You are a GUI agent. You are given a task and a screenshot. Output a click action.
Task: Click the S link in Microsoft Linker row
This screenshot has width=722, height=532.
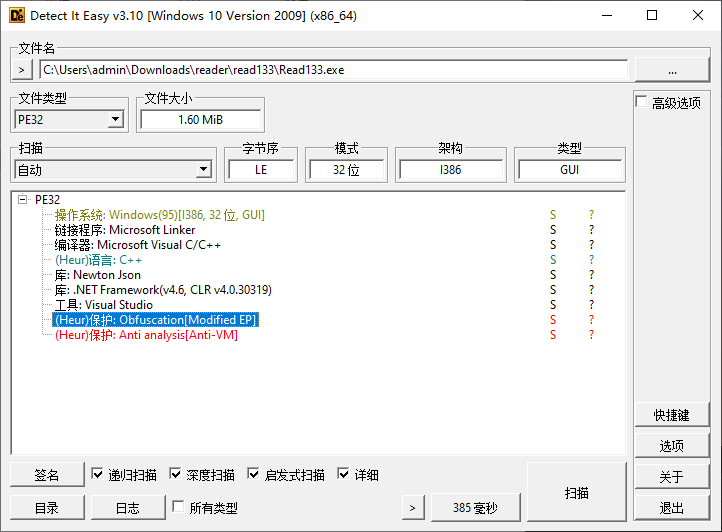[553, 230]
